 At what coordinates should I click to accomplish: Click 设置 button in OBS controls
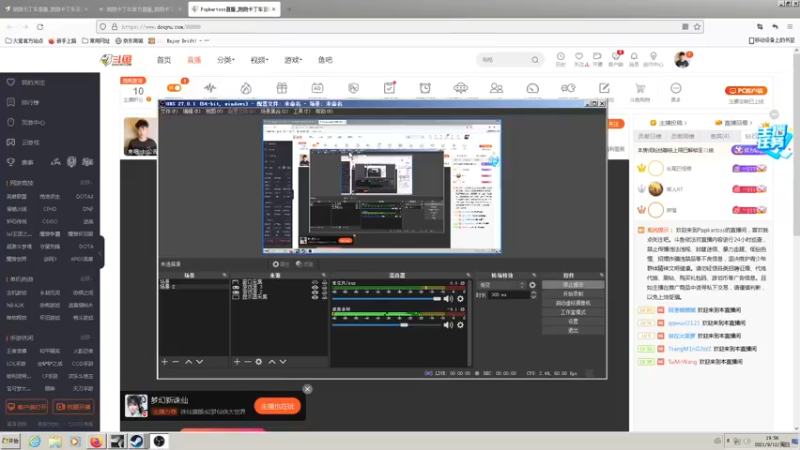coord(573,321)
